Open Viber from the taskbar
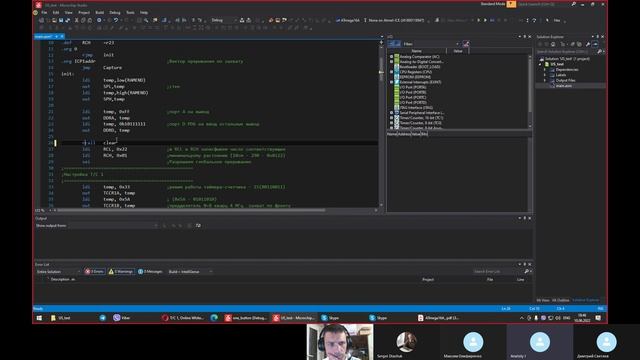The width and height of the screenshot is (640, 360). 122,318
